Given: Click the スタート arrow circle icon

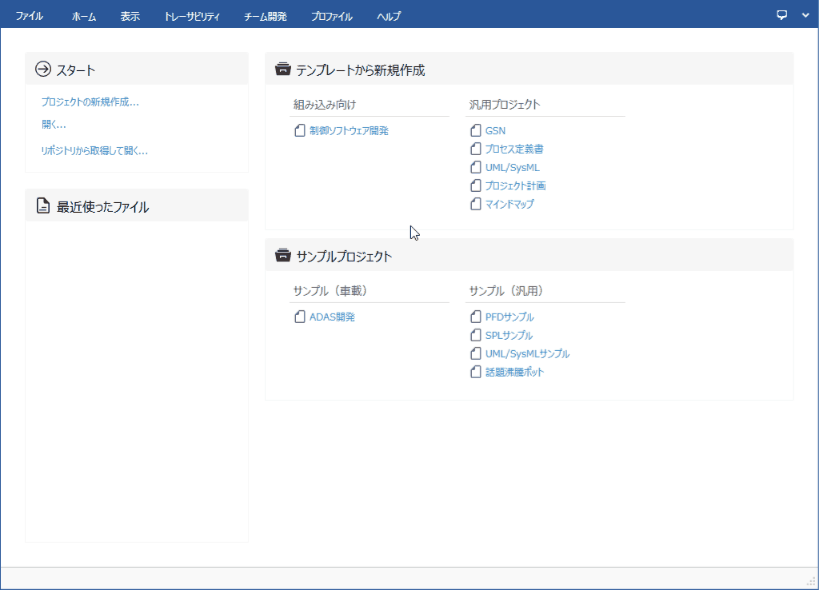Looking at the screenshot, I should [43, 69].
